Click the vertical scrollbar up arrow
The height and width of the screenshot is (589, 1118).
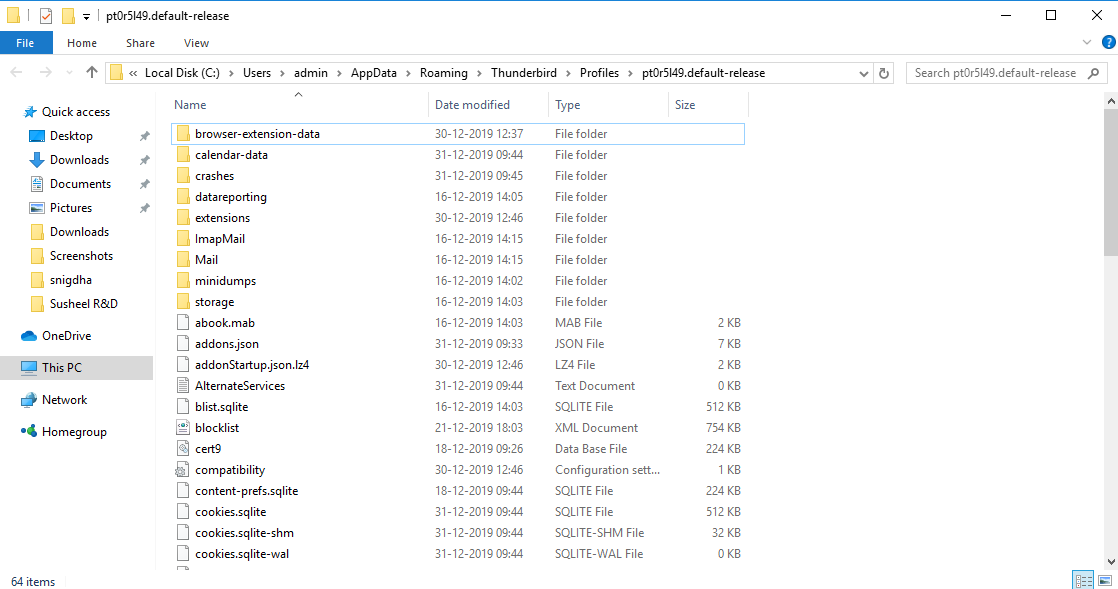coord(1111,102)
